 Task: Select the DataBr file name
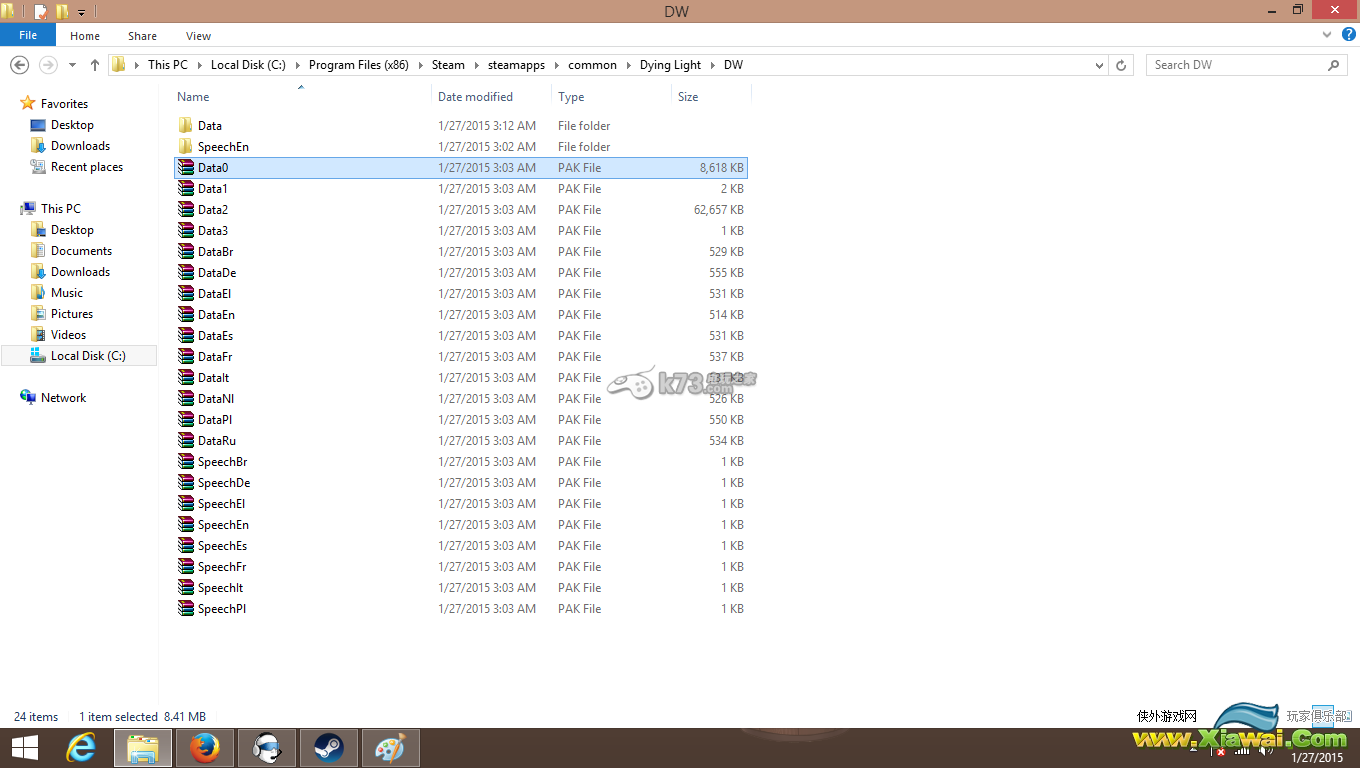coord(215,252)
